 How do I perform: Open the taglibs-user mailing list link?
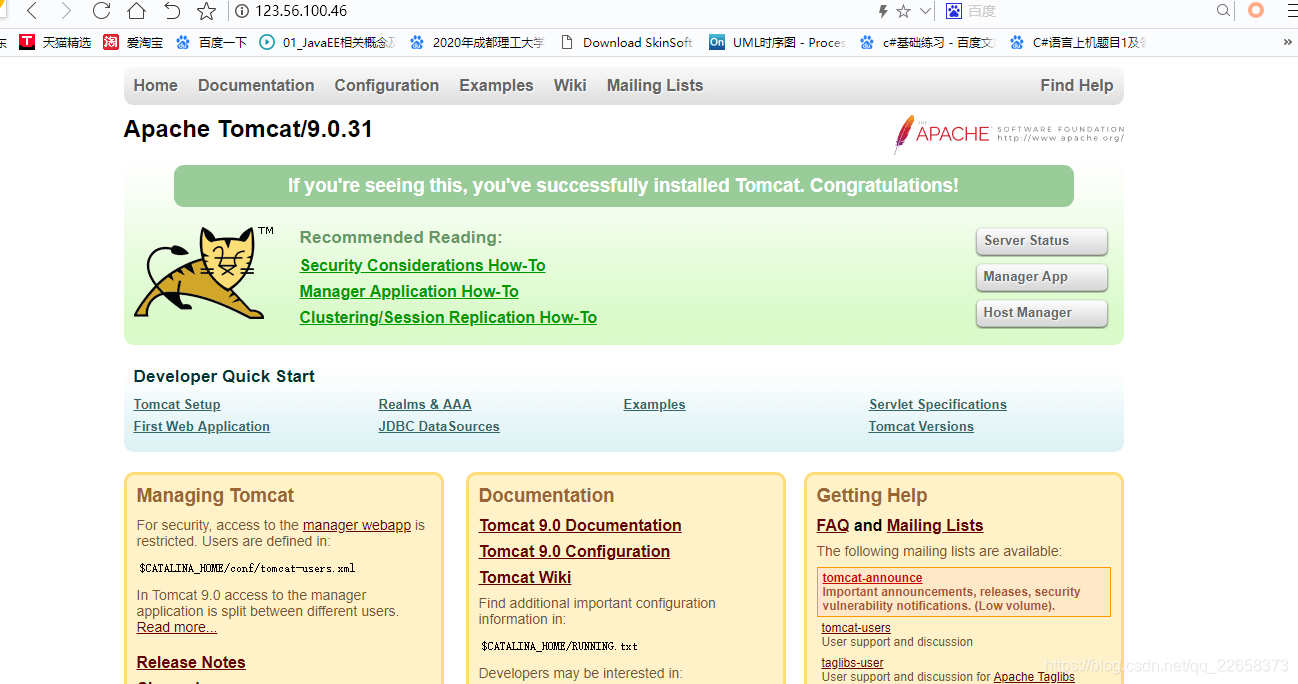853,663
